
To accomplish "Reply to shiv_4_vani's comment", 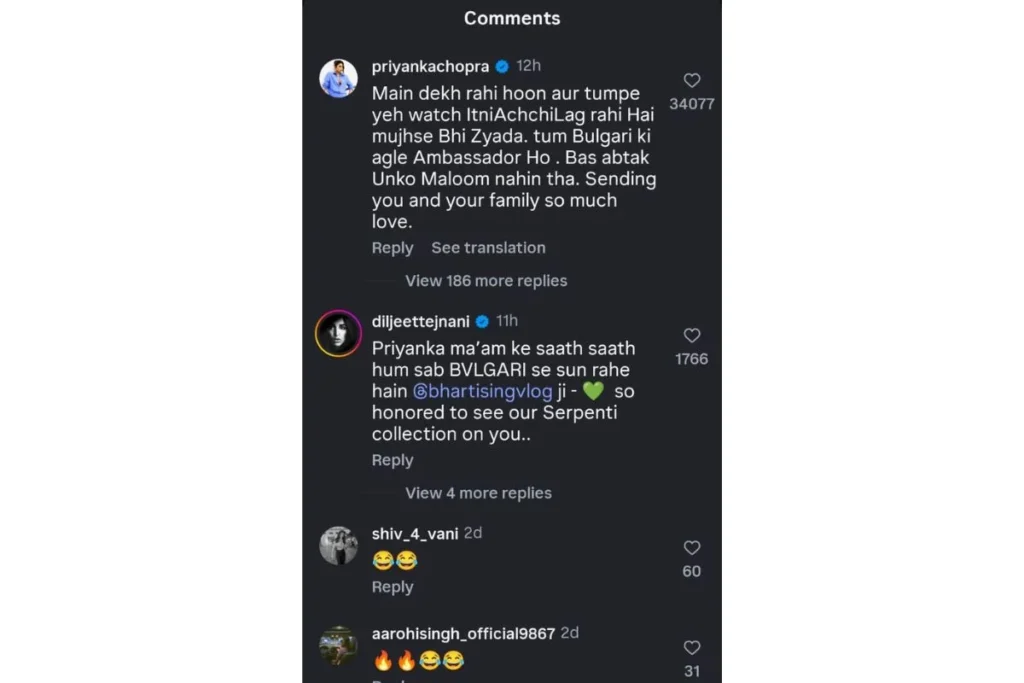I will coord(392,587).
